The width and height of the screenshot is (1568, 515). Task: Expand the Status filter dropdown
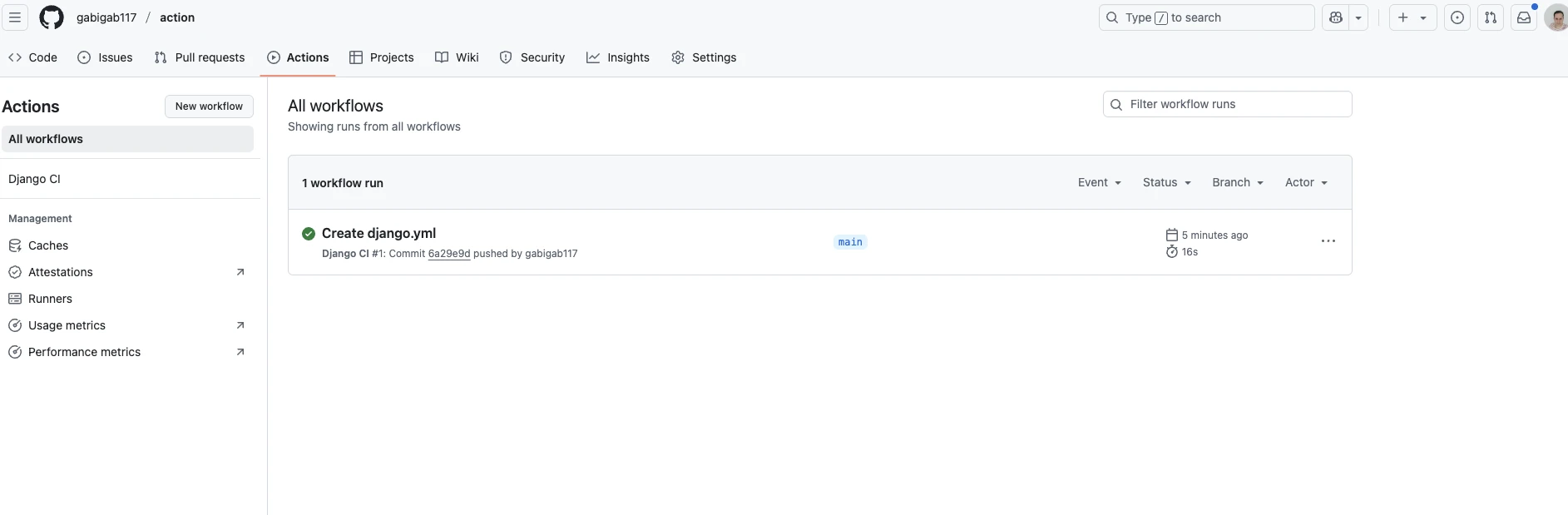(x=1166, y=183)
